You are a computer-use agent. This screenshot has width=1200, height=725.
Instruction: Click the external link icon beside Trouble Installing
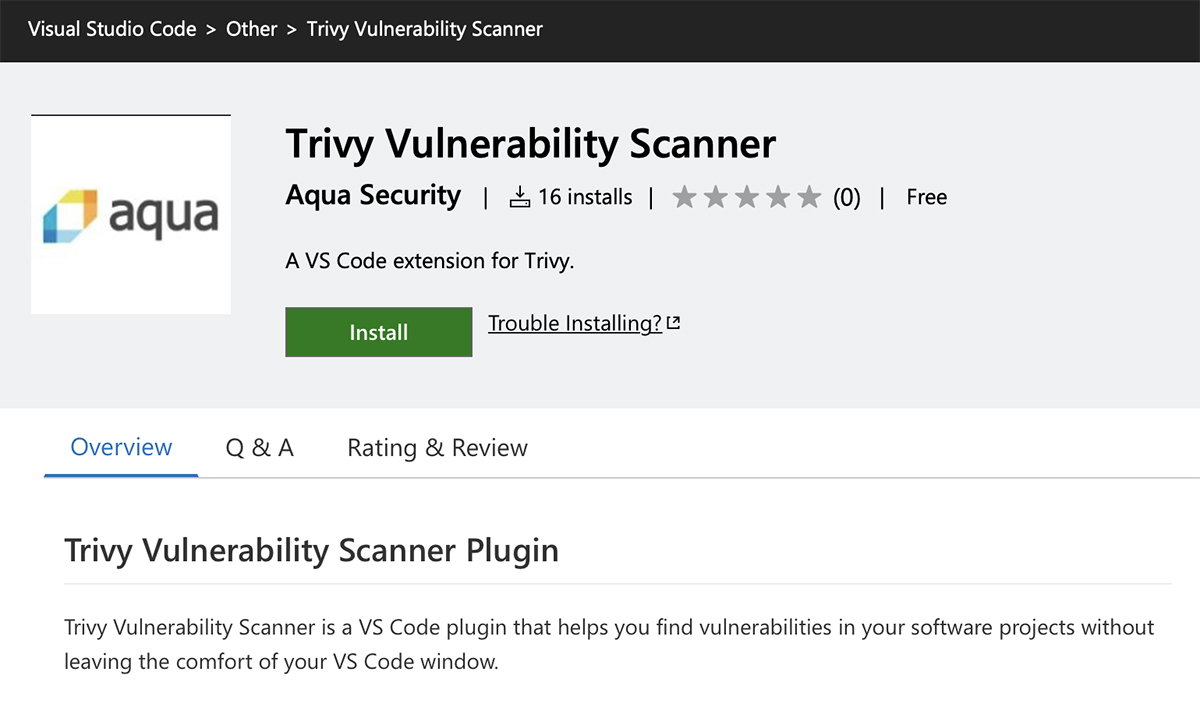point(674,323)
